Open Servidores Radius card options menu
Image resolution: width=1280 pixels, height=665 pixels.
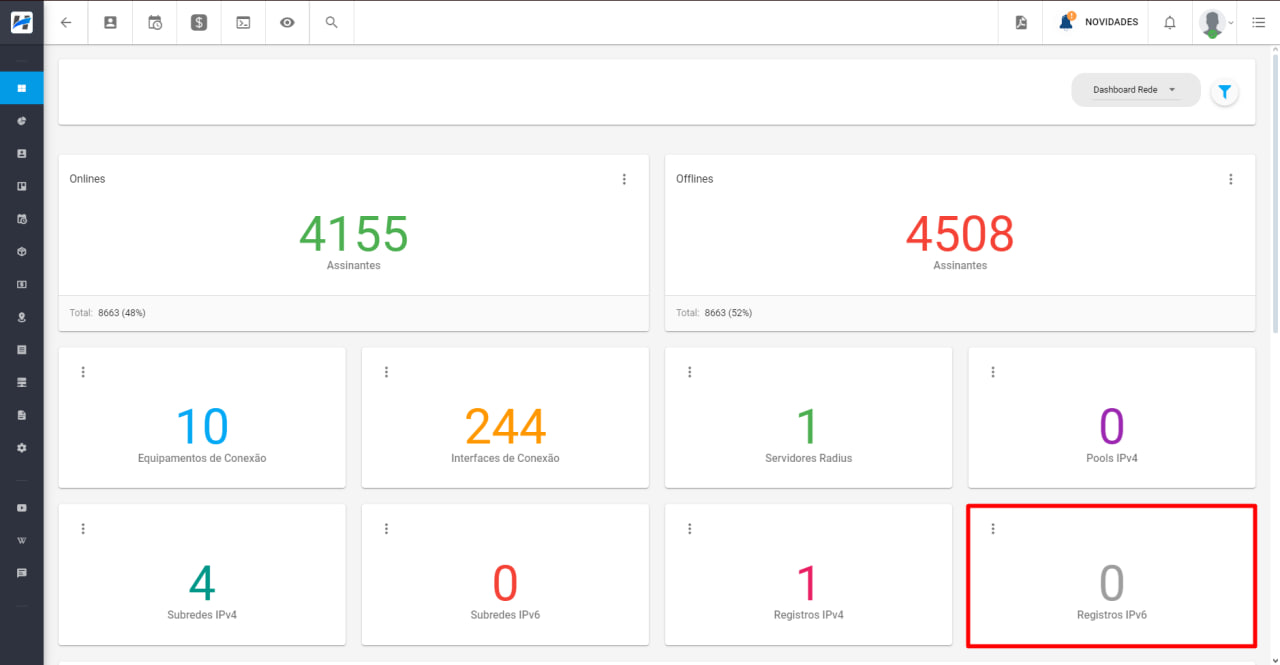pos(689,372)
